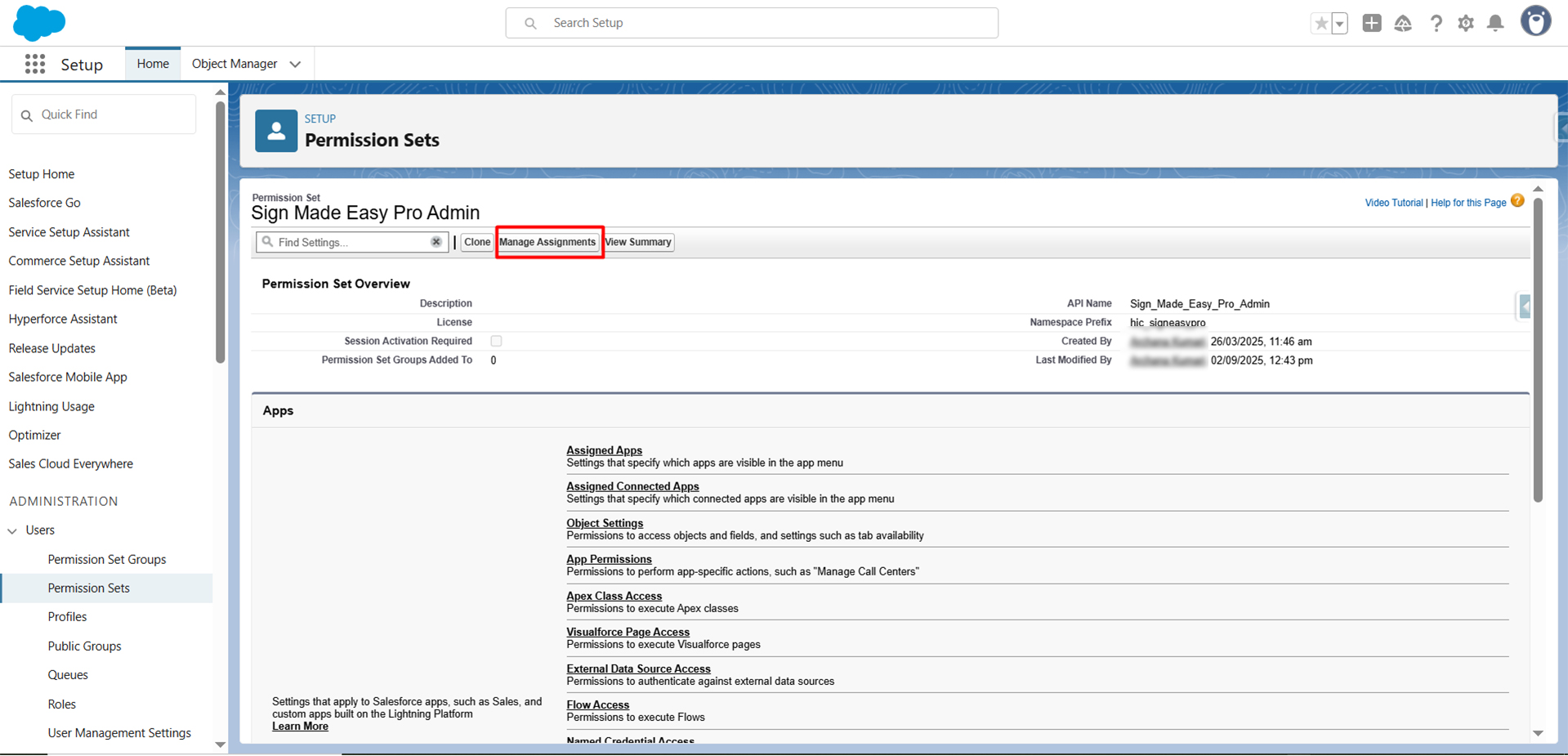Click the View Summary button

pos(638,242)
